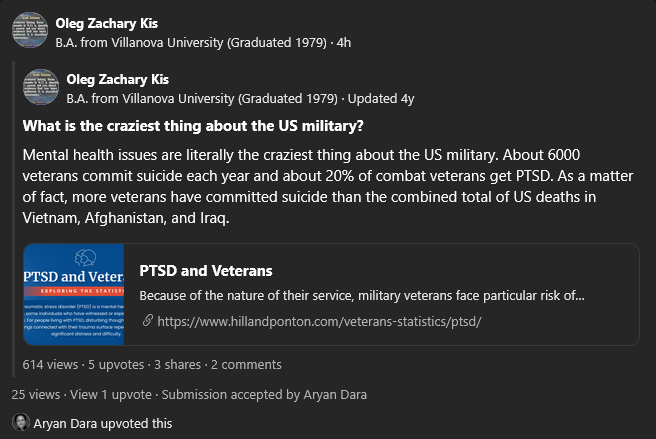Open the question 'What is the craziest thing about the US military?'
Screen dimensions: 656x439
coord(193,126)
